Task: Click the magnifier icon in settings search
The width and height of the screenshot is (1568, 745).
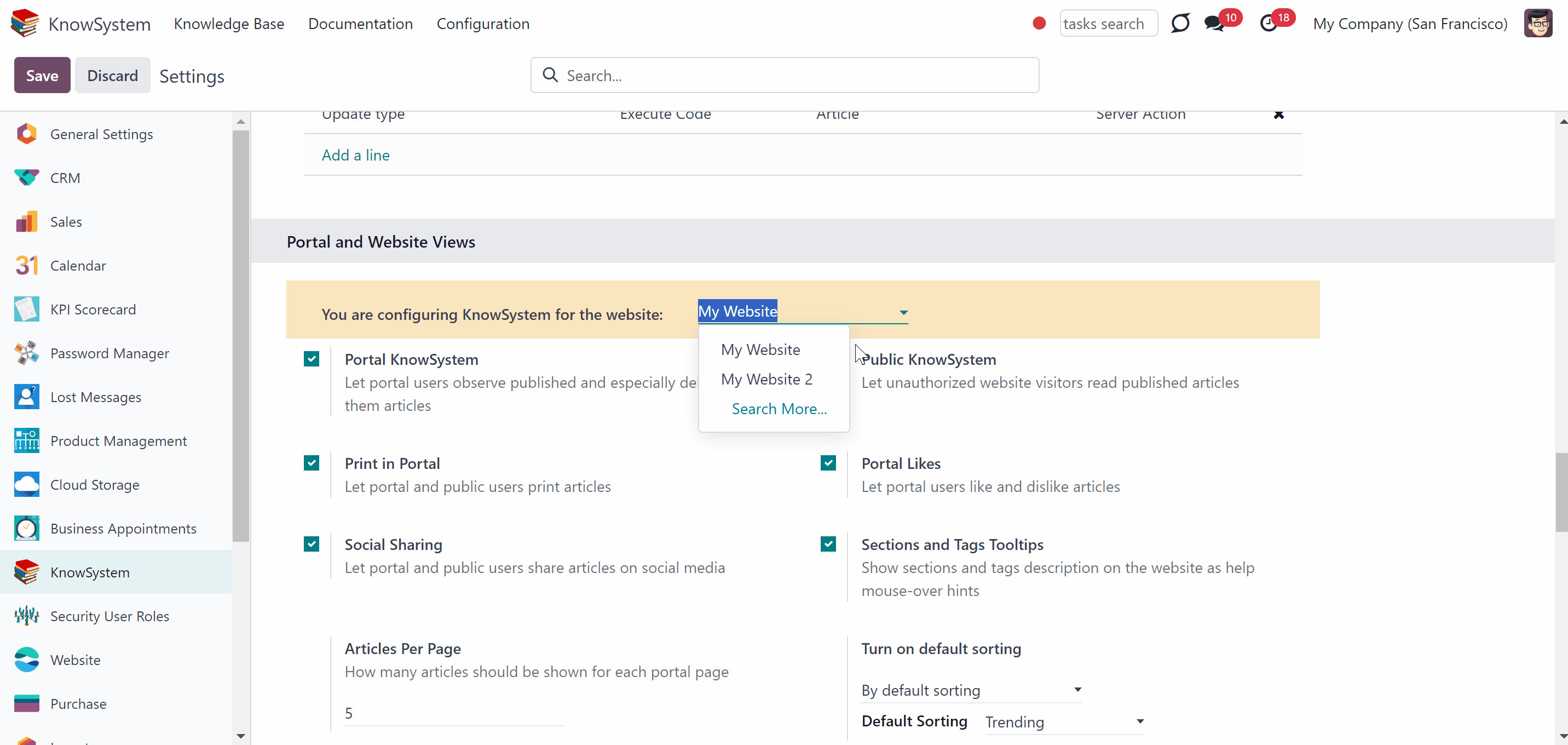Action: 550,75
